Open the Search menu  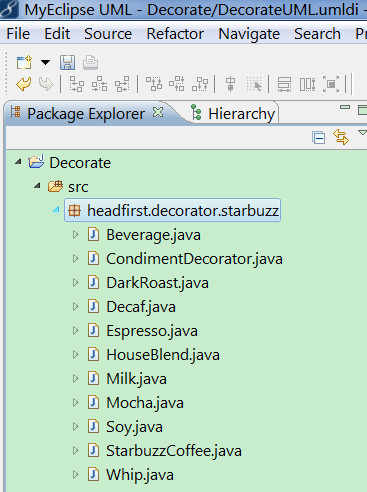tap(317, 34)
